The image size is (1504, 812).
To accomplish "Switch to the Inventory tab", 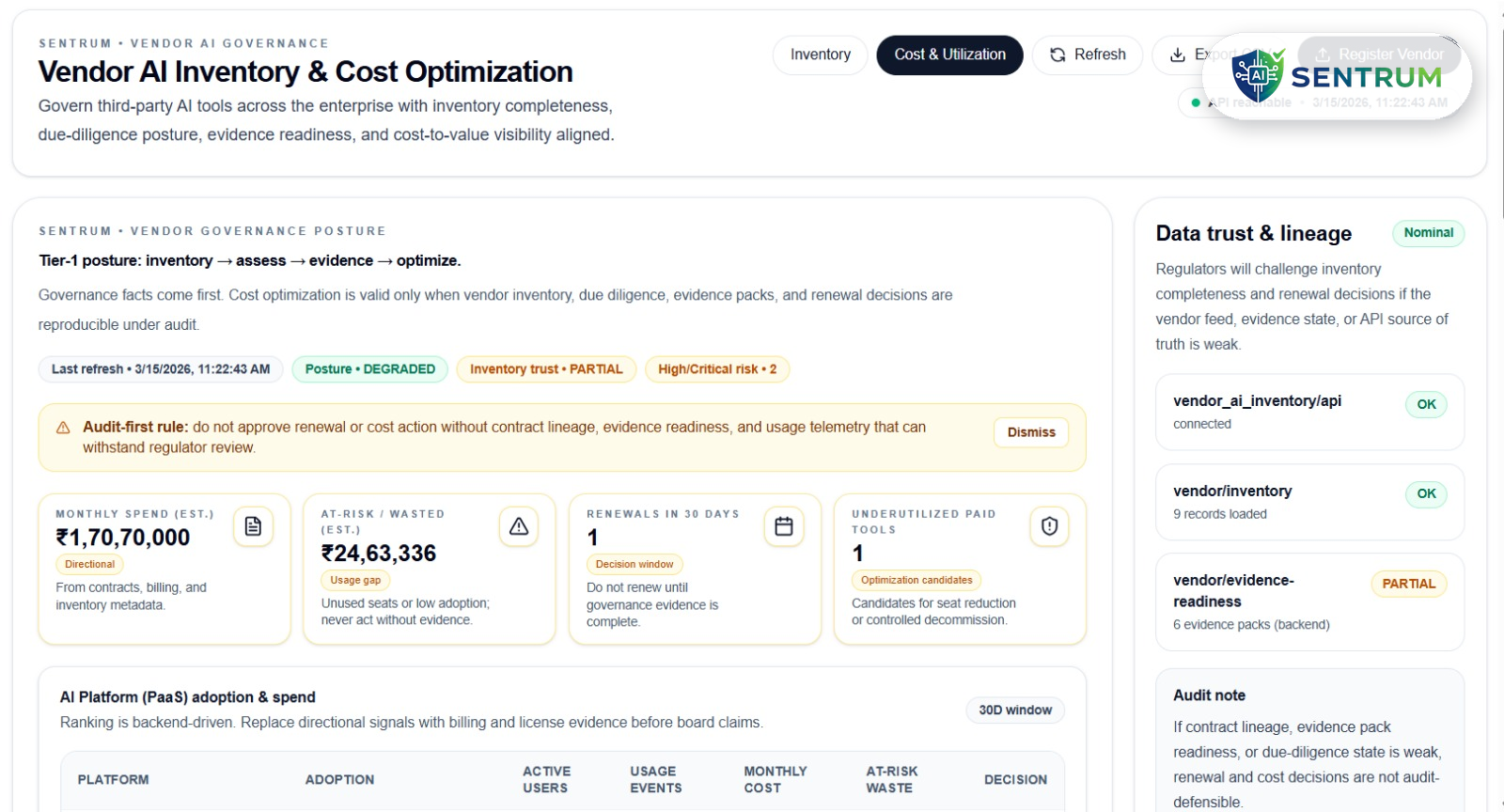I will click(x=820, y=55).
